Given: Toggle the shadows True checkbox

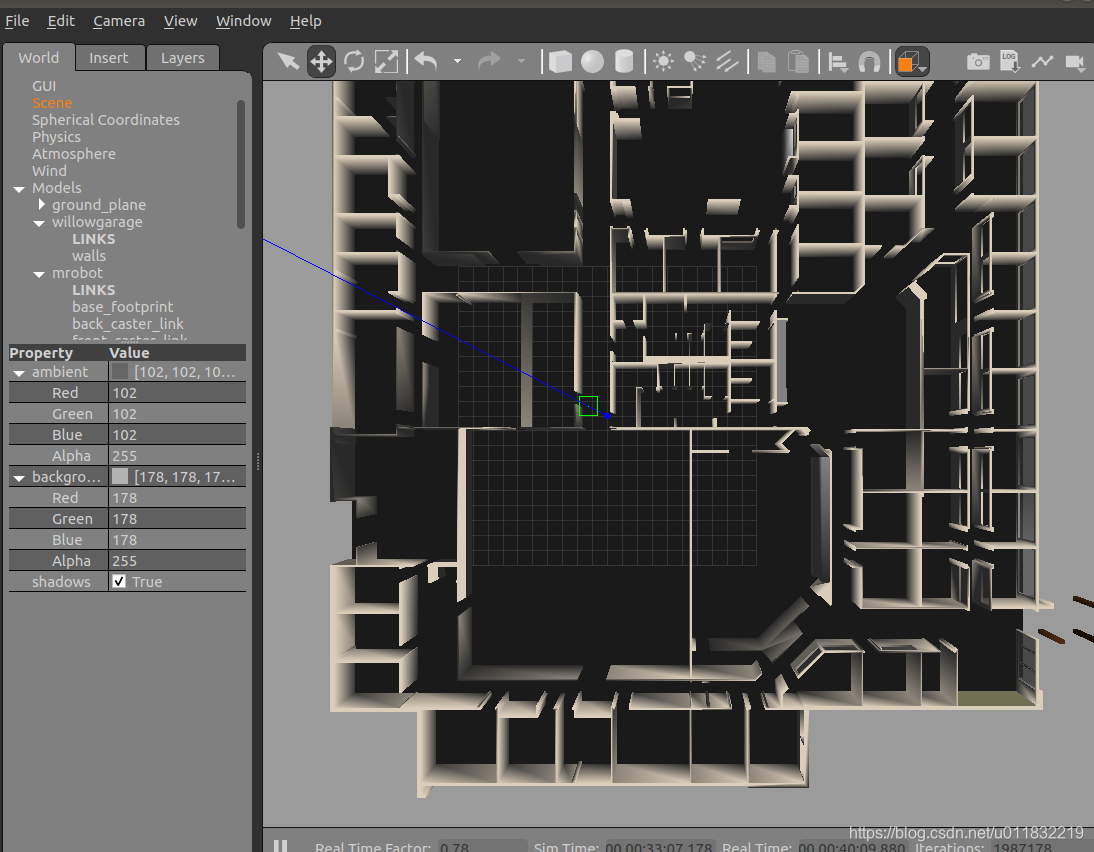Looking at the screenshot, I should (x=119, y=581).
